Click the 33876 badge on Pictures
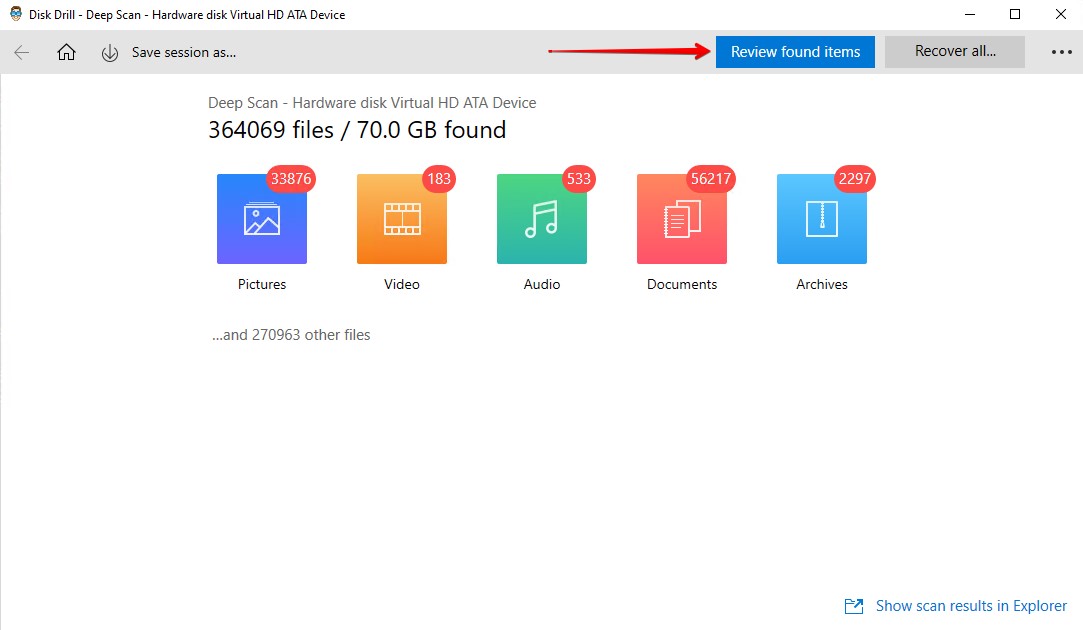Image resolution: width=1083 pixels, height=630 pixels. [x=291, y=179]
